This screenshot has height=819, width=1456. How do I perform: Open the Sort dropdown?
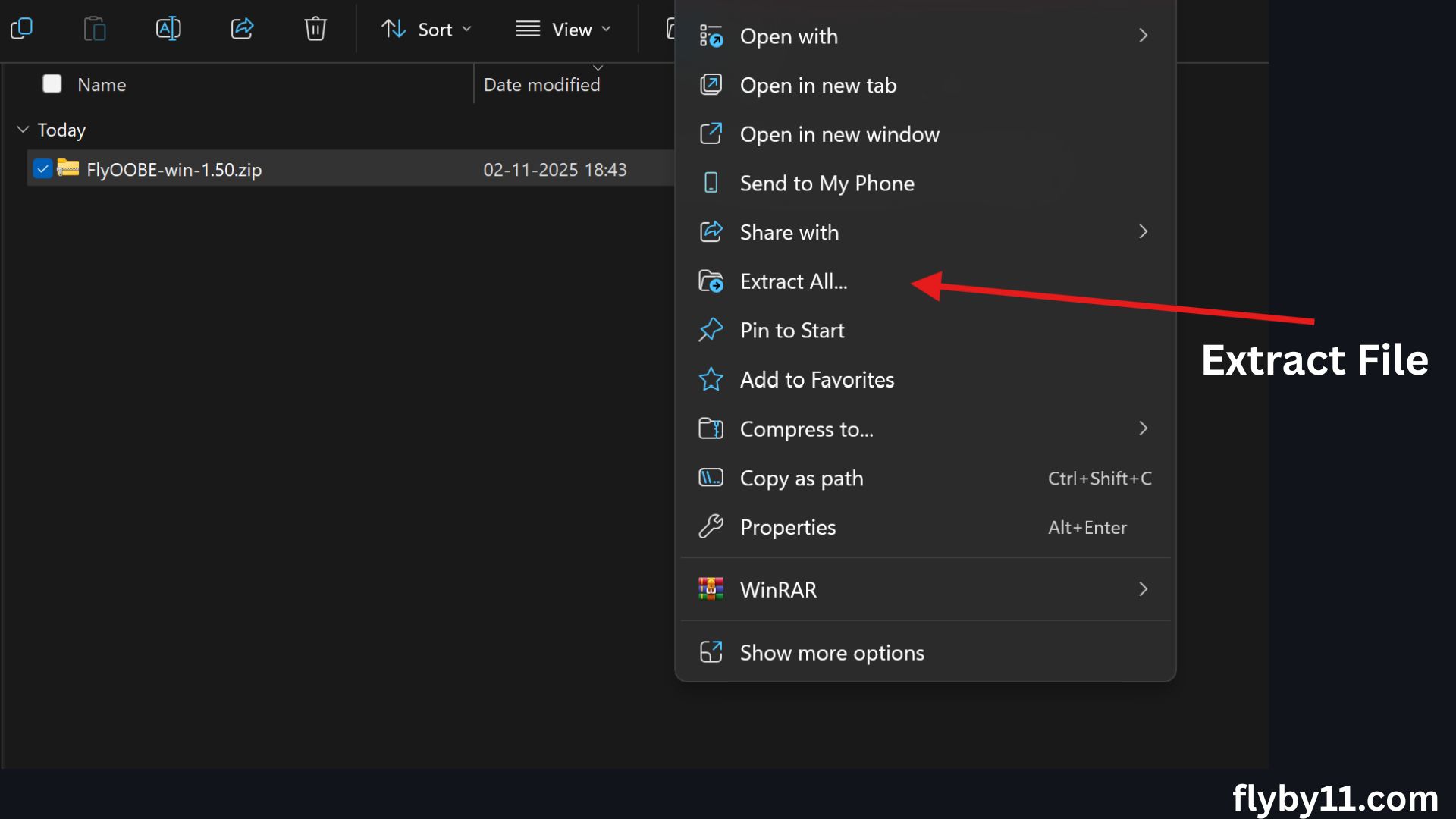point(426,29)
